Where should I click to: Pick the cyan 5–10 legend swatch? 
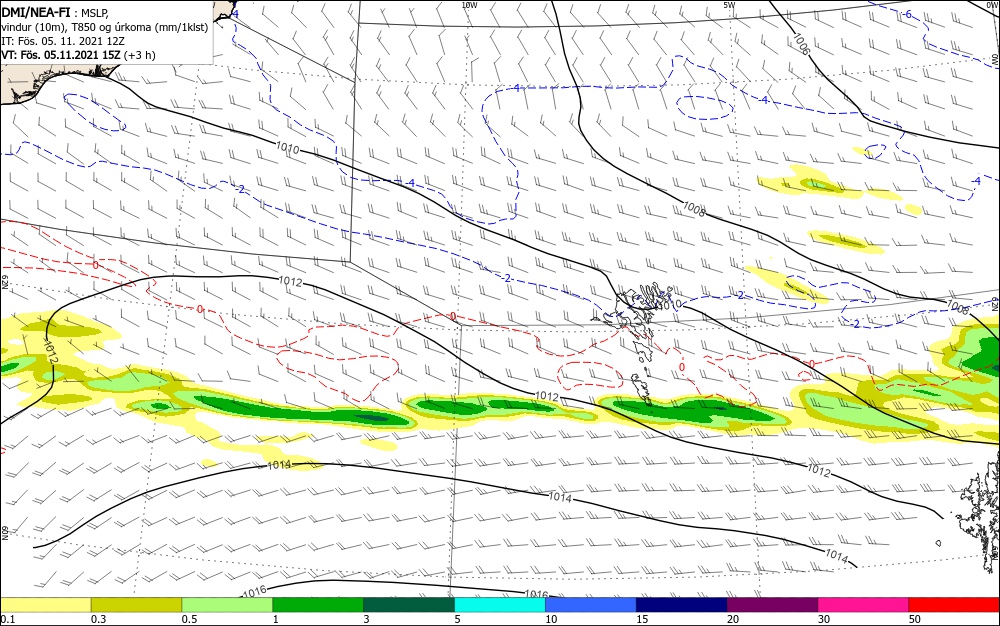pyautogui.click(x=500, y=605)
